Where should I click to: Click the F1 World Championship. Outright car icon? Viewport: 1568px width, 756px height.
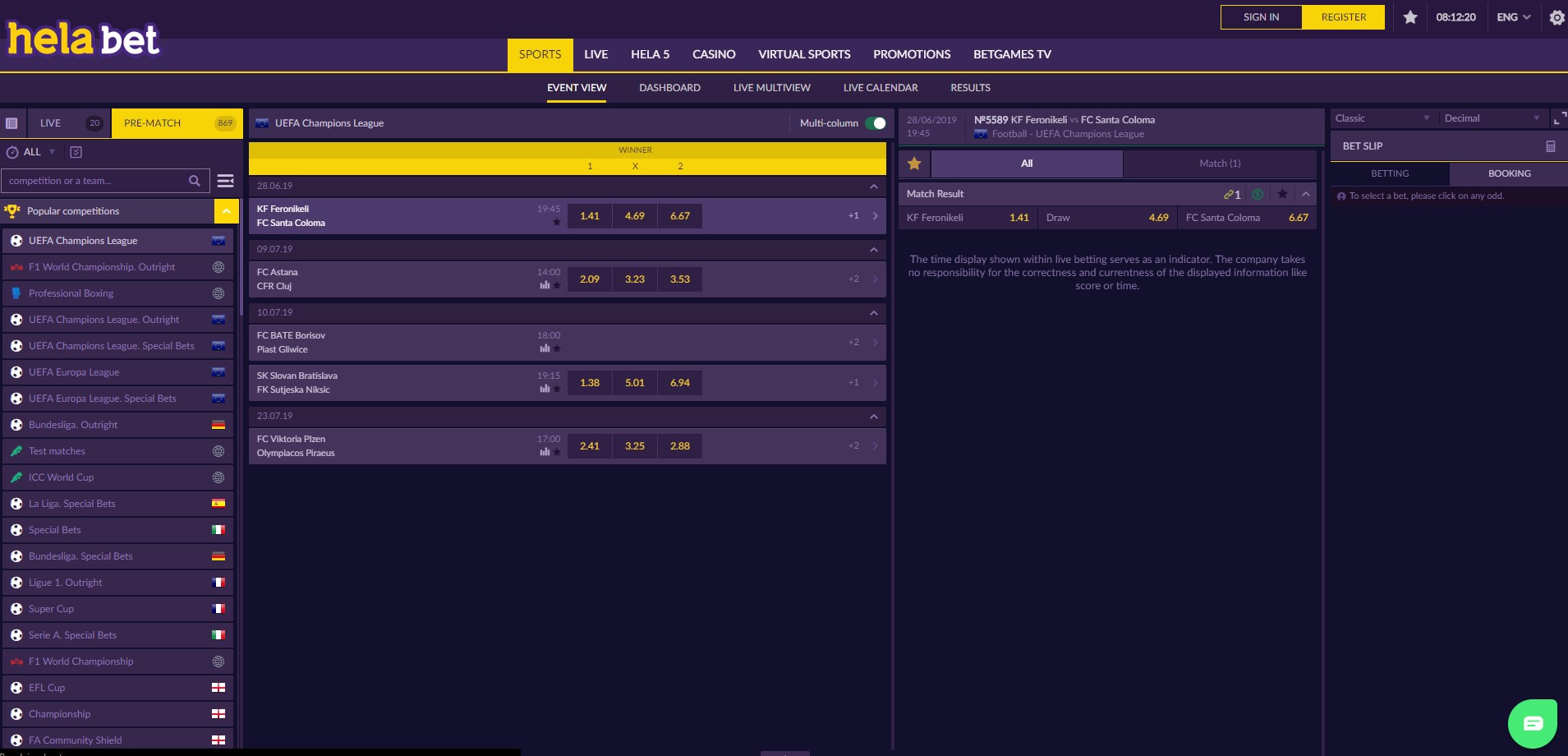[16, 267]
